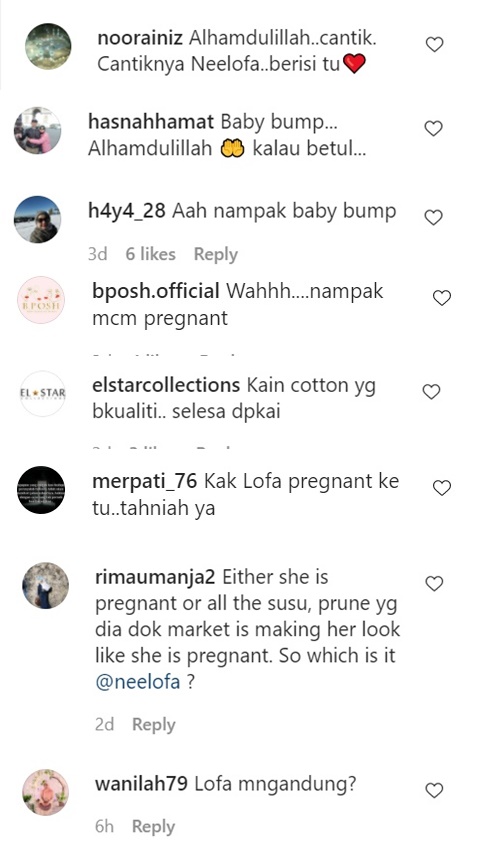Reply to wanilah79's comment
This screenshot has width=477, height=842.
click(154, 826)
